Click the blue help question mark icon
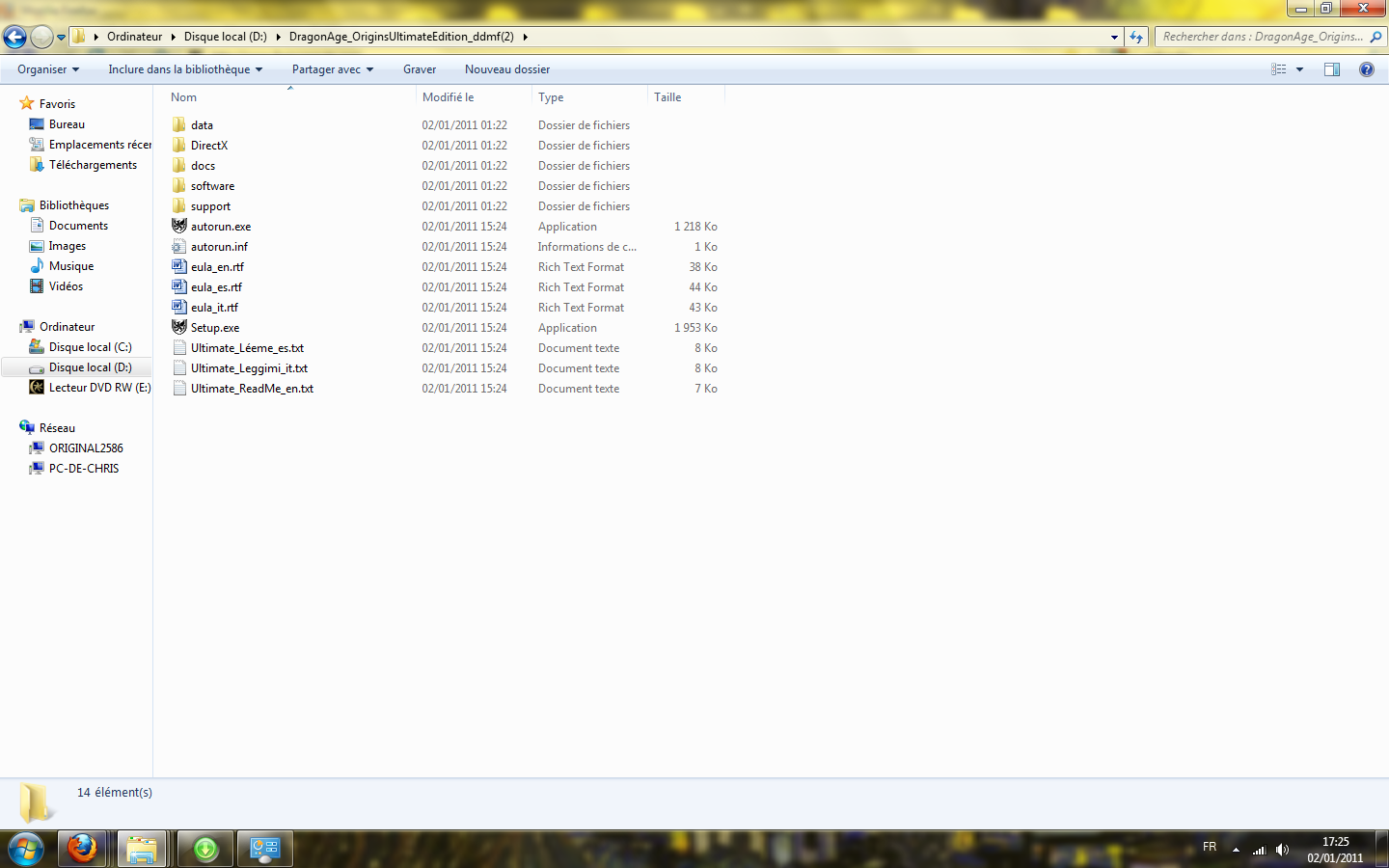 tap(1367, 69)
